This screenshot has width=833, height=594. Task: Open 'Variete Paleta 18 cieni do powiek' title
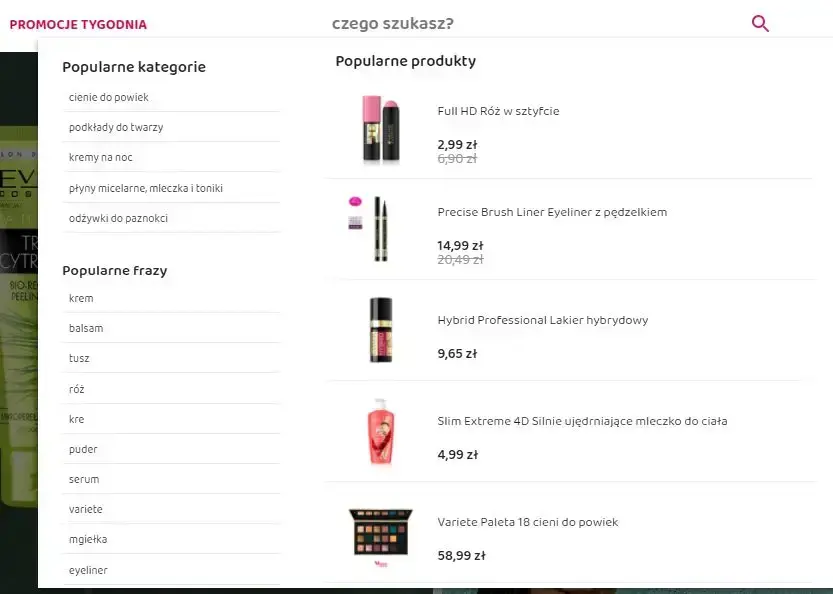[x=528, y=522]
